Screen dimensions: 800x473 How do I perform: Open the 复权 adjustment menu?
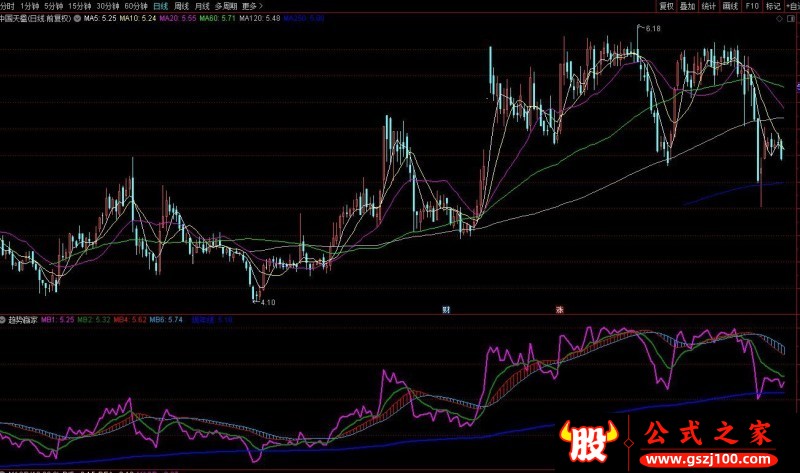666,6
